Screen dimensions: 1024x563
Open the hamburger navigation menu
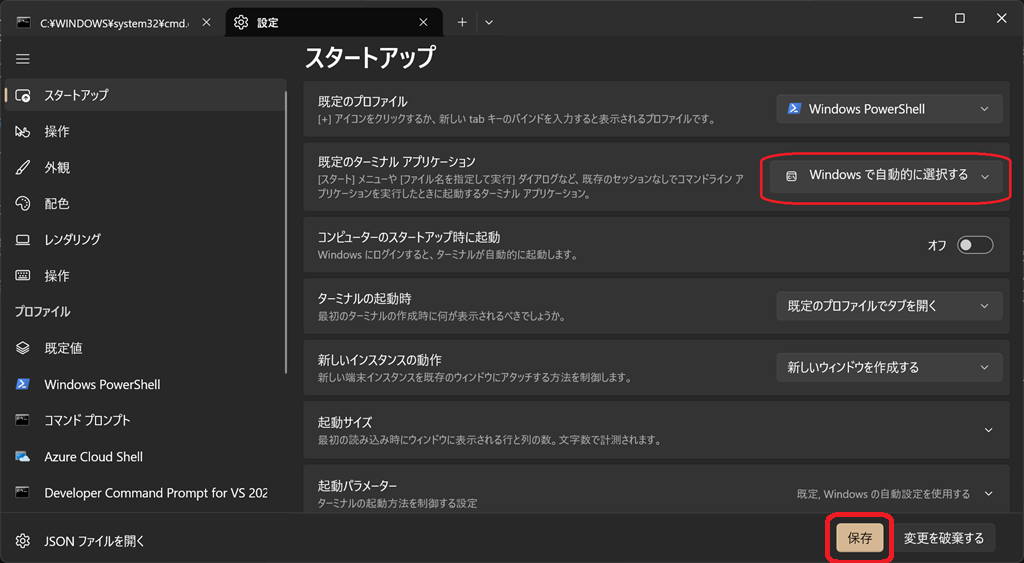pyautogui.click(x=23, y=59)
